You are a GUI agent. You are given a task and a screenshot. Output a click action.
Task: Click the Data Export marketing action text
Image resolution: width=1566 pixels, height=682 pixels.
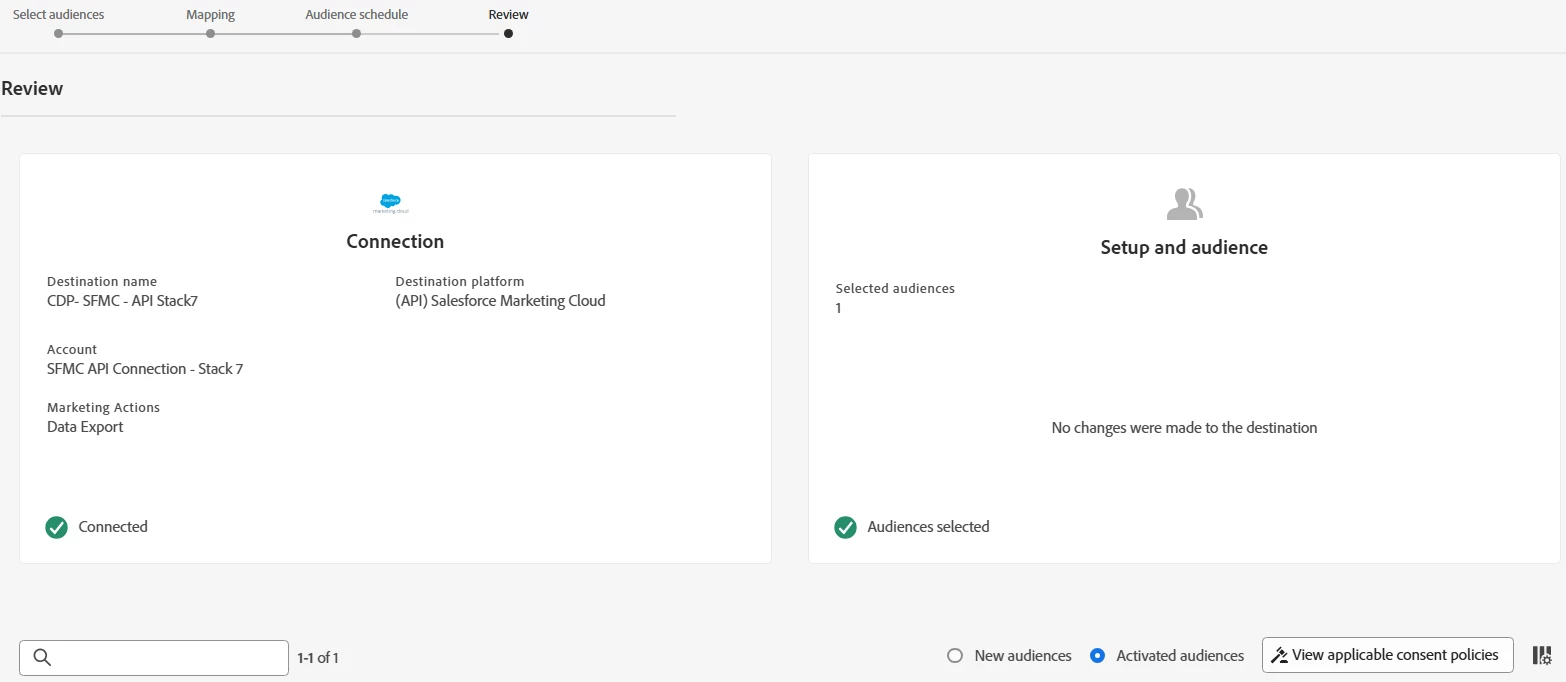tap(85, 427)
